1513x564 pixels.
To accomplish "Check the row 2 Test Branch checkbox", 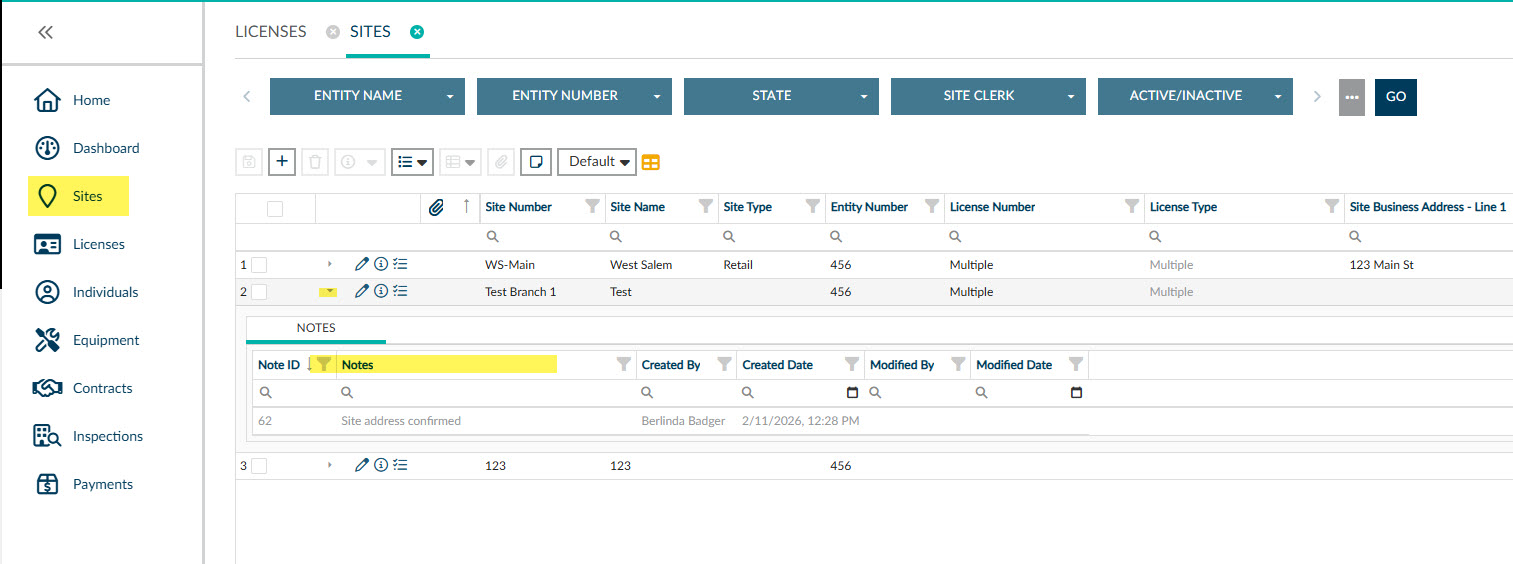I will coord(259,292).
